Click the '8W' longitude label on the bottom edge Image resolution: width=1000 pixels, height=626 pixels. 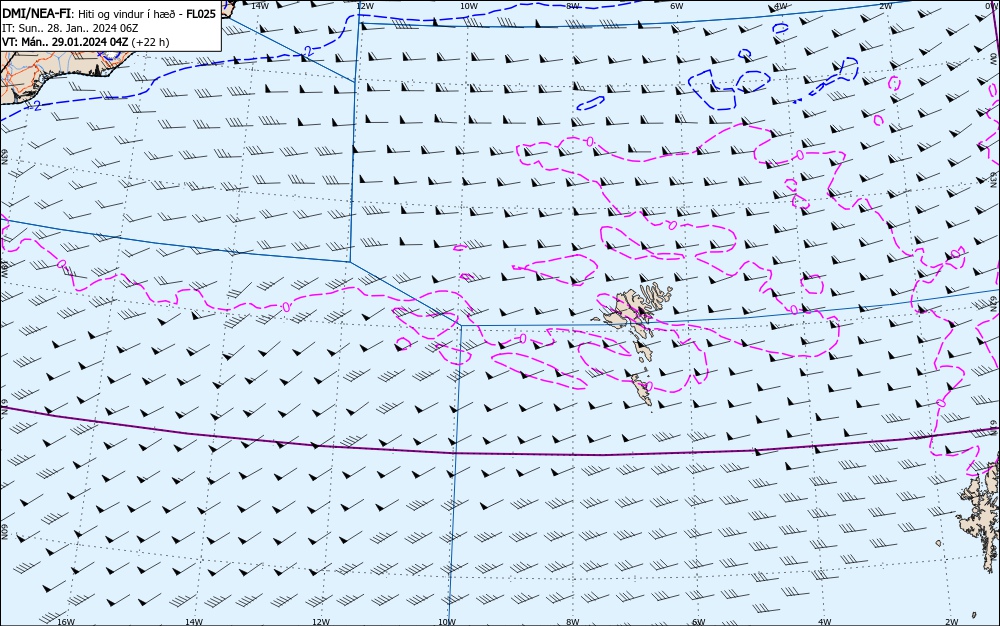coord(573,622)
